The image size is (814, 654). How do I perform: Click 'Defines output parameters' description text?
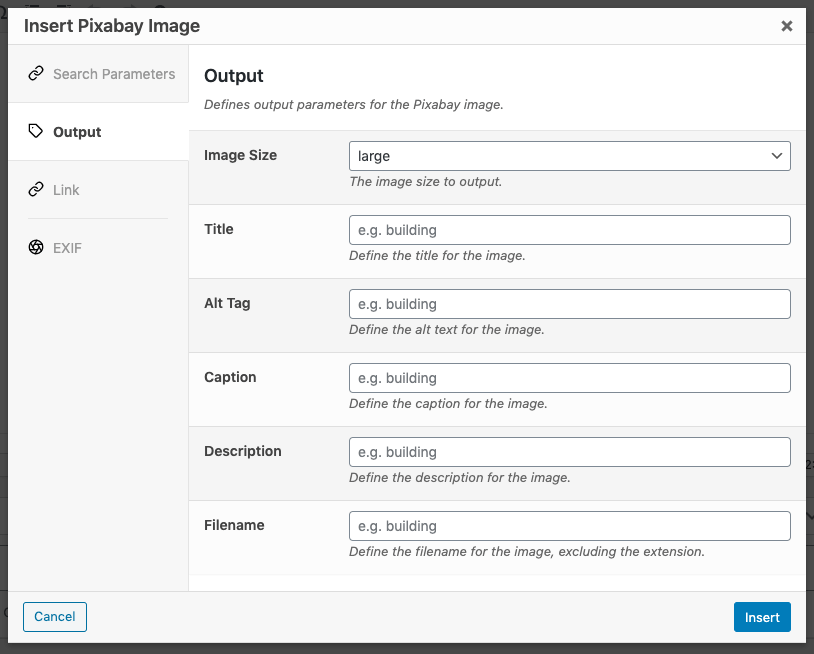(x=354, y=104)
